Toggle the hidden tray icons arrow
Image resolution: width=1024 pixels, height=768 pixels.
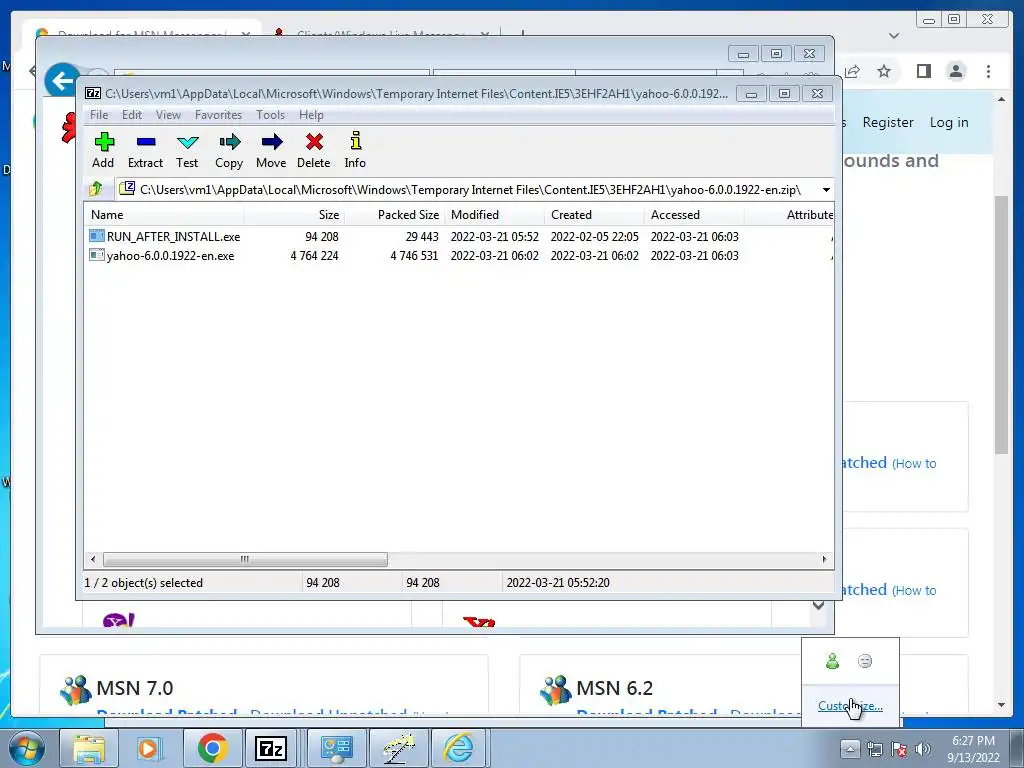point(850,749)
